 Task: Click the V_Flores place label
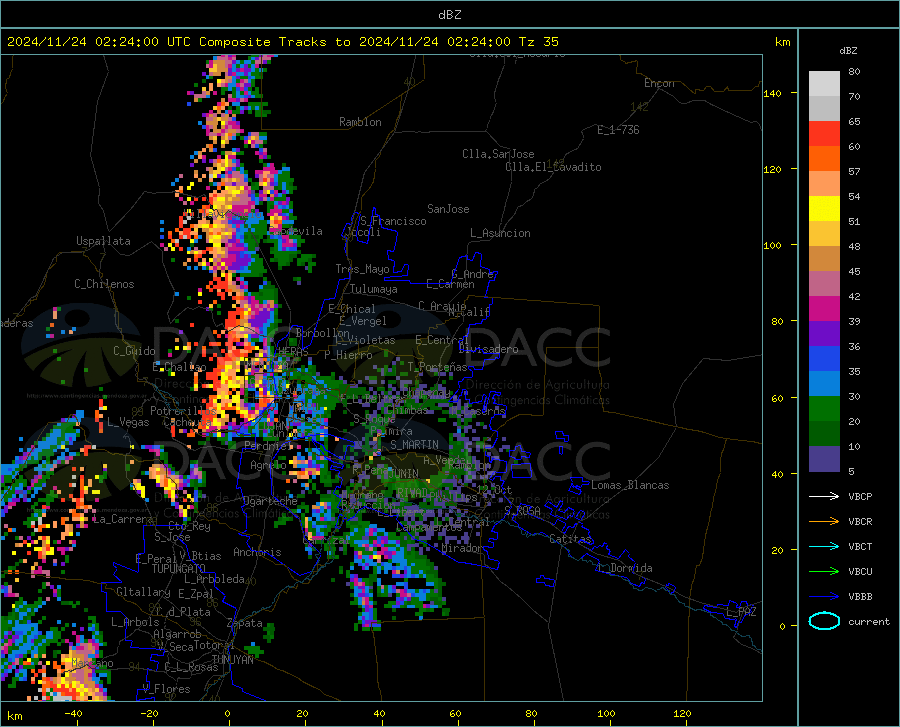coord(166,689)
